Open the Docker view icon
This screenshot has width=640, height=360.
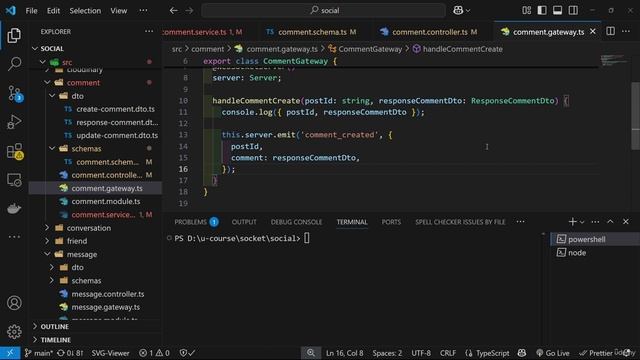pos(14,209)
